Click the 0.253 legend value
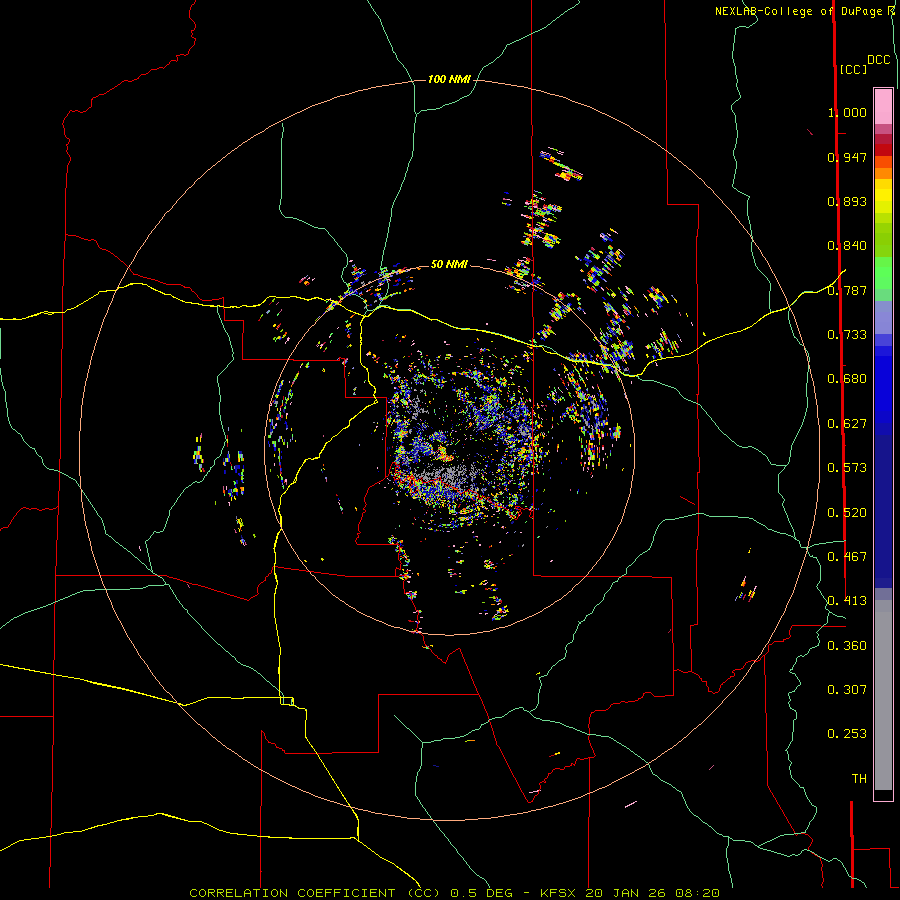 [x=847, y=734]
